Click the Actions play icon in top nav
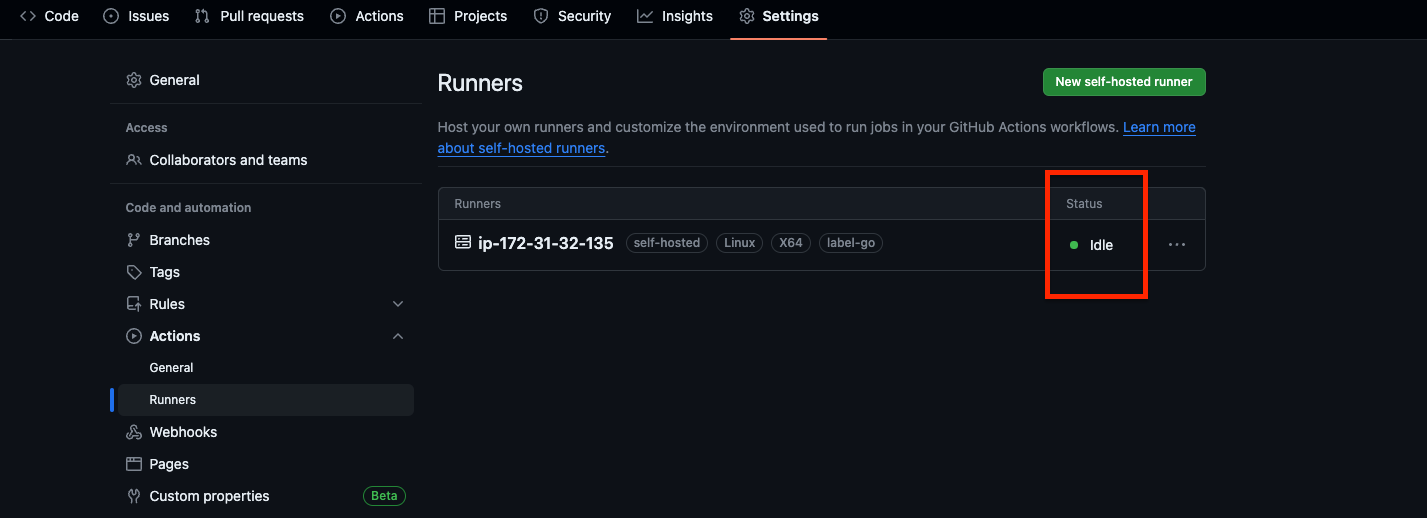This screenshot has height=518, width=1427. pyautogui.click(x=338, y=16)
